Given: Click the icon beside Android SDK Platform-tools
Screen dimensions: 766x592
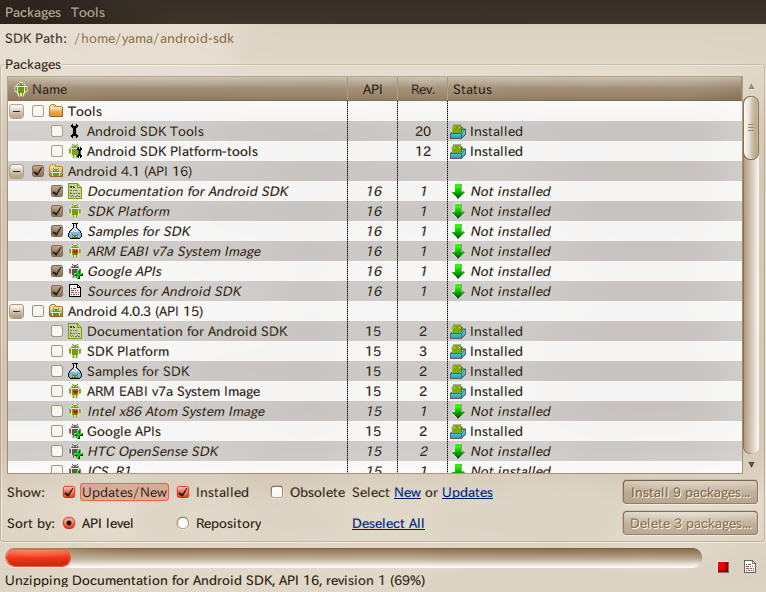Looking at the screenshot, I should pyautogui.click(x=75, y=151).
